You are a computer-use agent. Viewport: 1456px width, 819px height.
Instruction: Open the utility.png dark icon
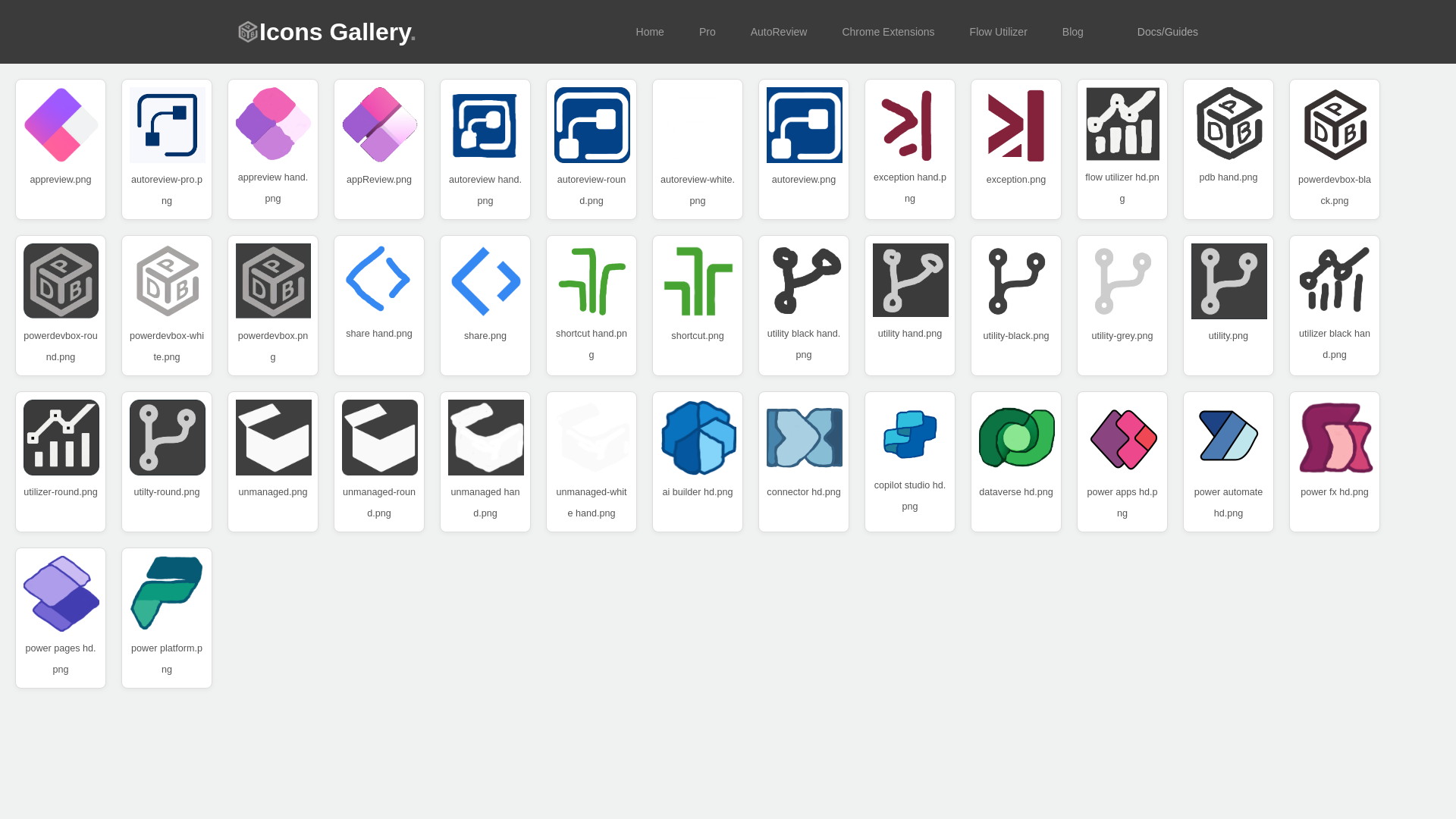1228,281
